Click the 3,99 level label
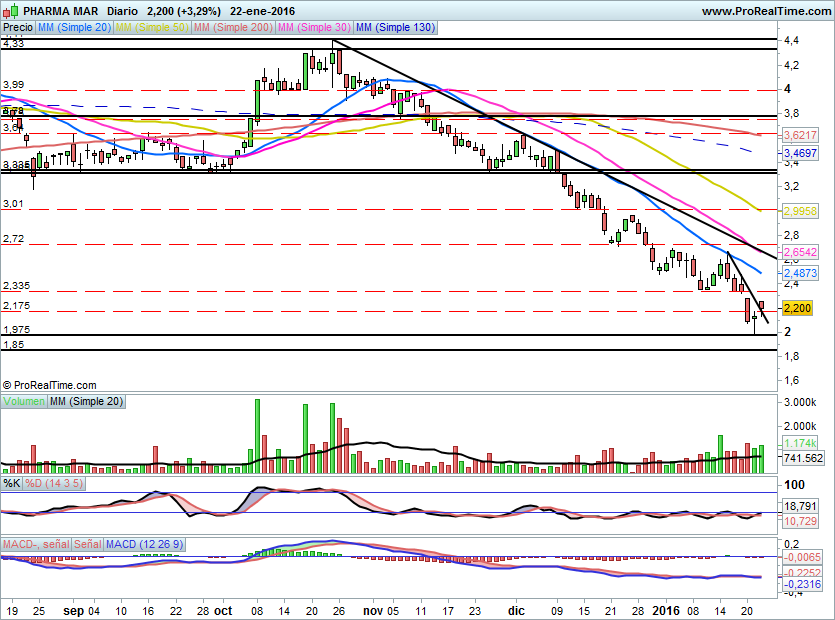Image resolution: width=835 pixels, height=620 pixels. 13,85
